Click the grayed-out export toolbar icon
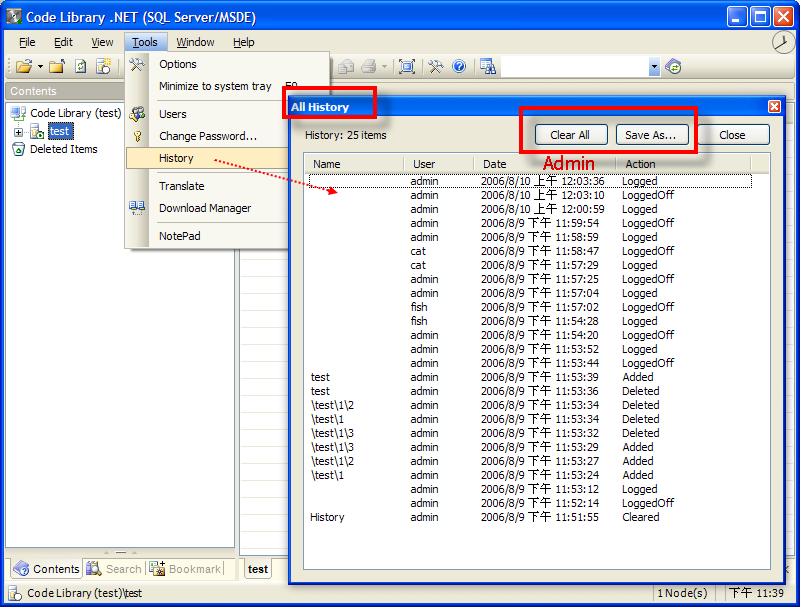 click(x=346, y=67)
